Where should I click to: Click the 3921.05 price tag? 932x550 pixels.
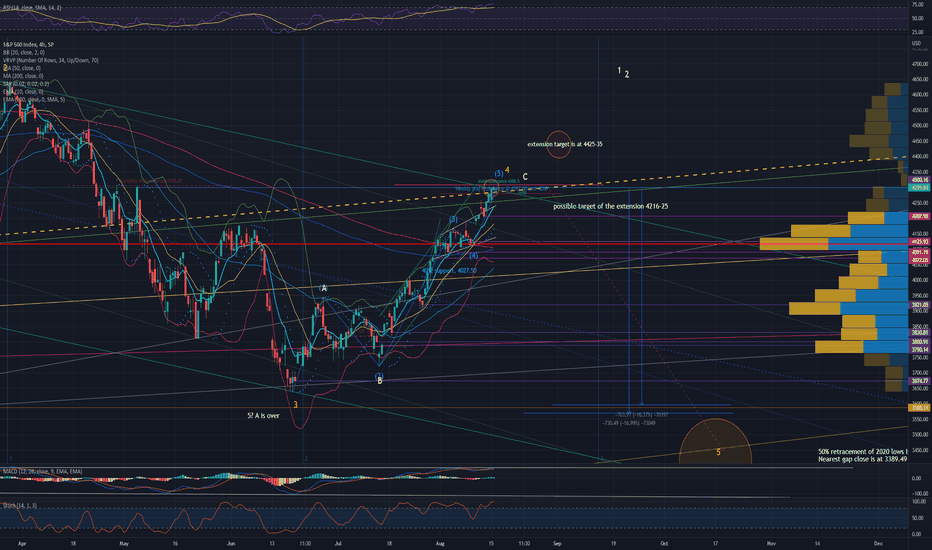(x=920, y=304)
